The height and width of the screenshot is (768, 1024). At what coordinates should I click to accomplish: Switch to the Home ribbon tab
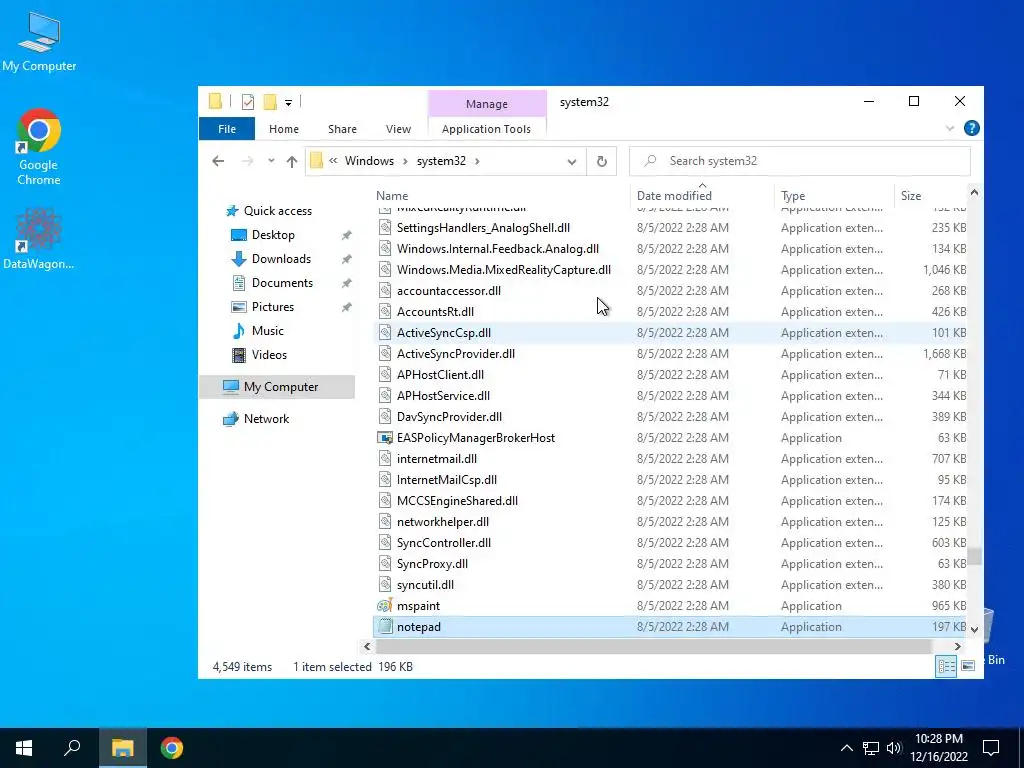(283, 129)
